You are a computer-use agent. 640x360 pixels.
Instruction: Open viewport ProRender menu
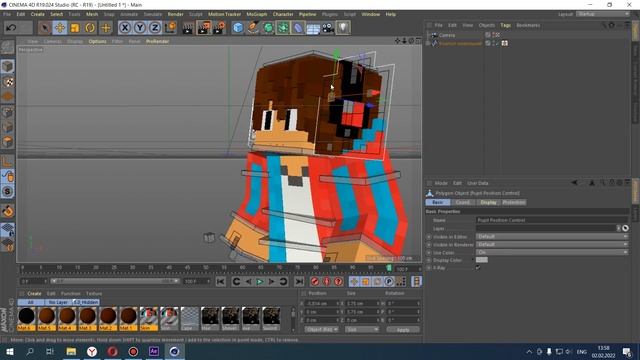(158, 41)
